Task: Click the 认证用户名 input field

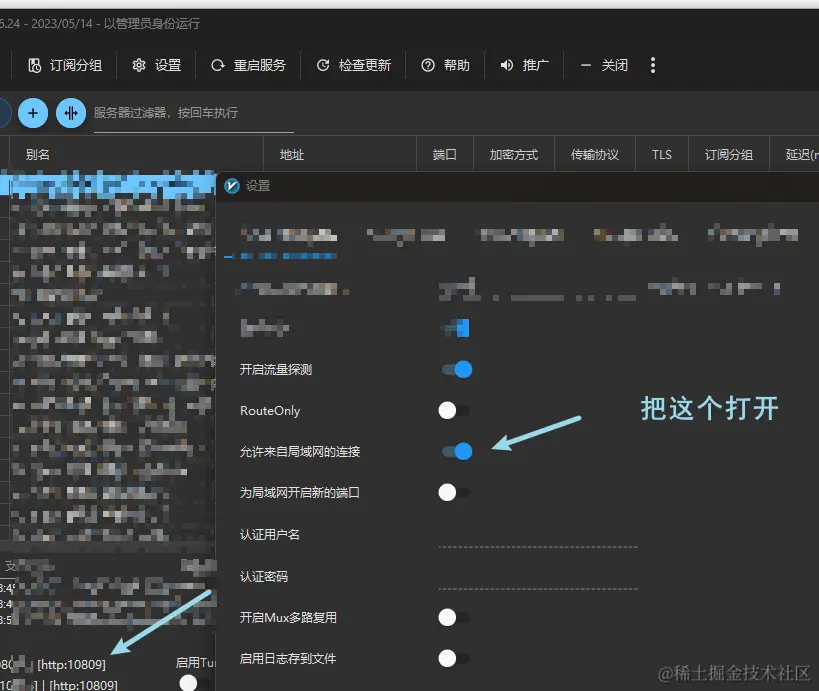Action: click(x=538, y=536)
